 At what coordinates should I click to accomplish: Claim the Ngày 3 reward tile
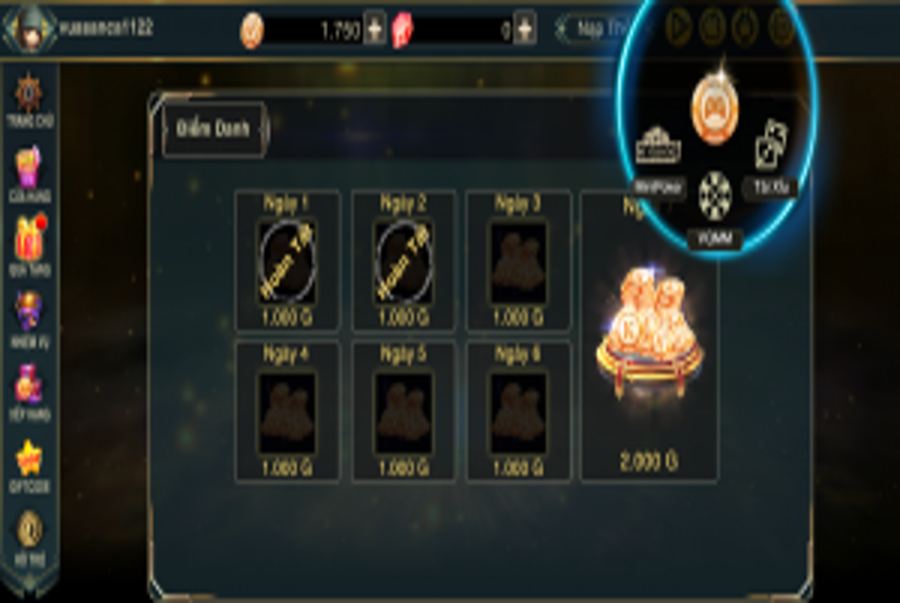[x=518, y=262]
